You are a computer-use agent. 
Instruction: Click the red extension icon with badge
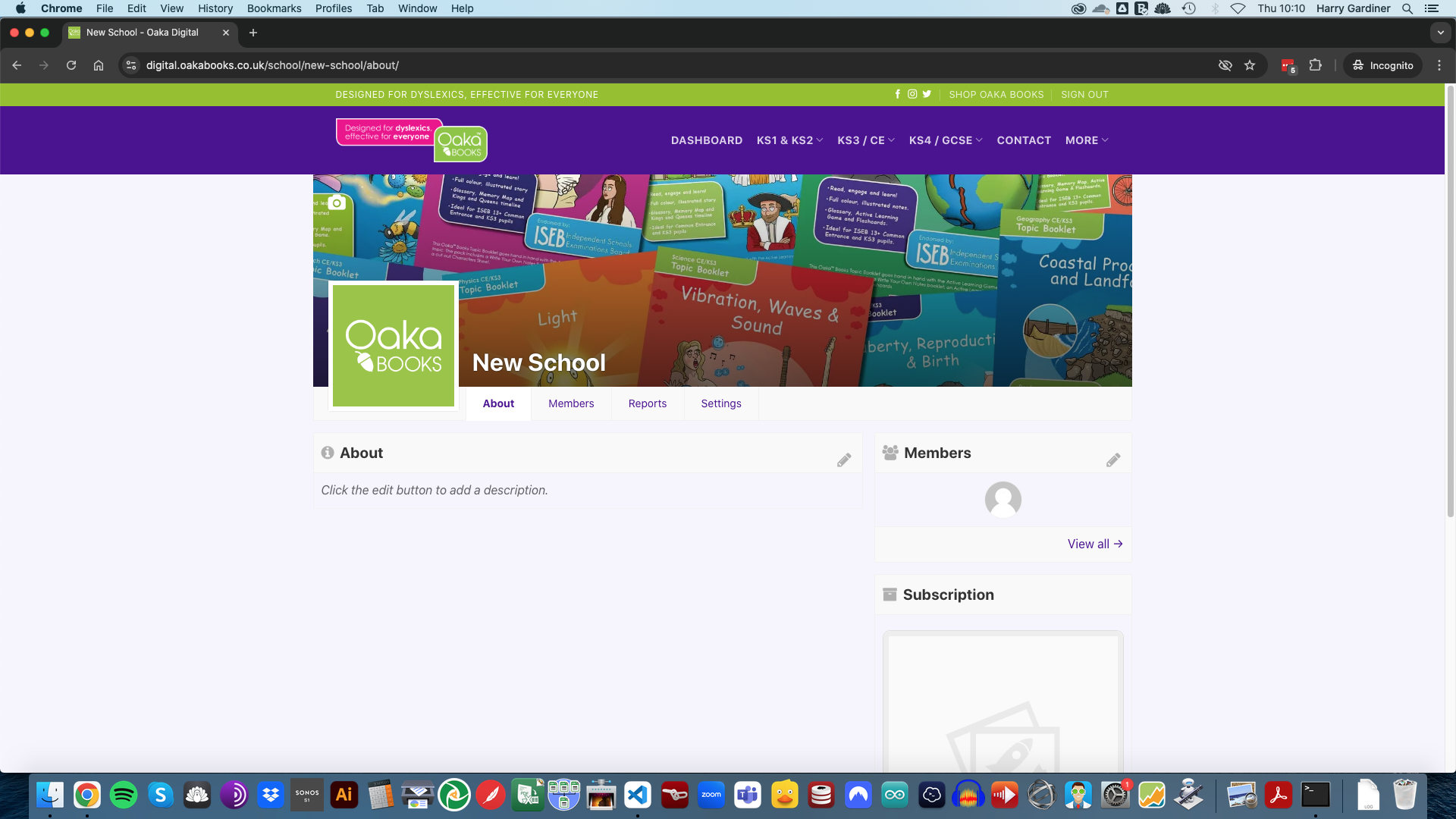pyautogui.click(x=1288, y=66)
